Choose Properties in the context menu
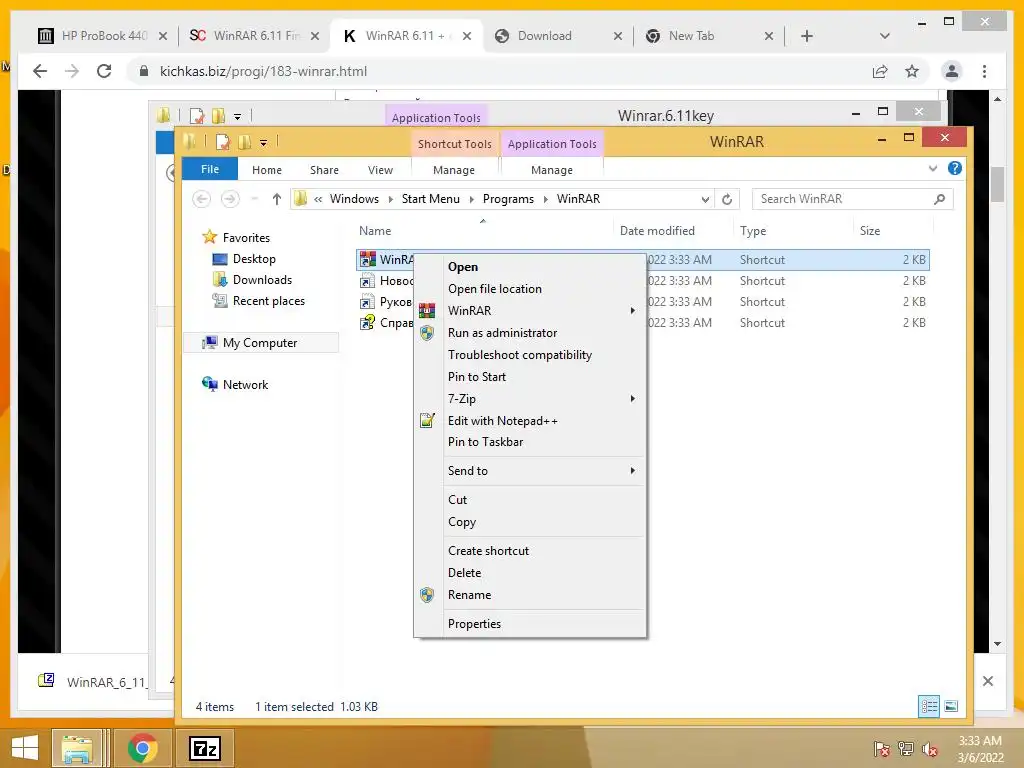The image size is (1024, 768). tap(474, 624)
